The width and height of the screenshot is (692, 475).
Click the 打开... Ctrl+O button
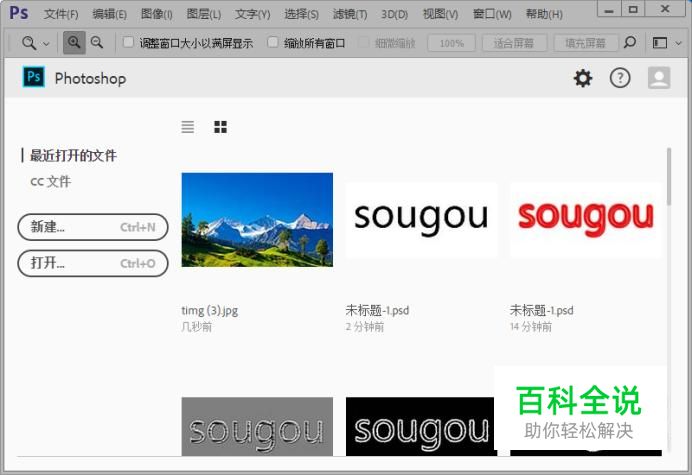[x=93, y=263]
